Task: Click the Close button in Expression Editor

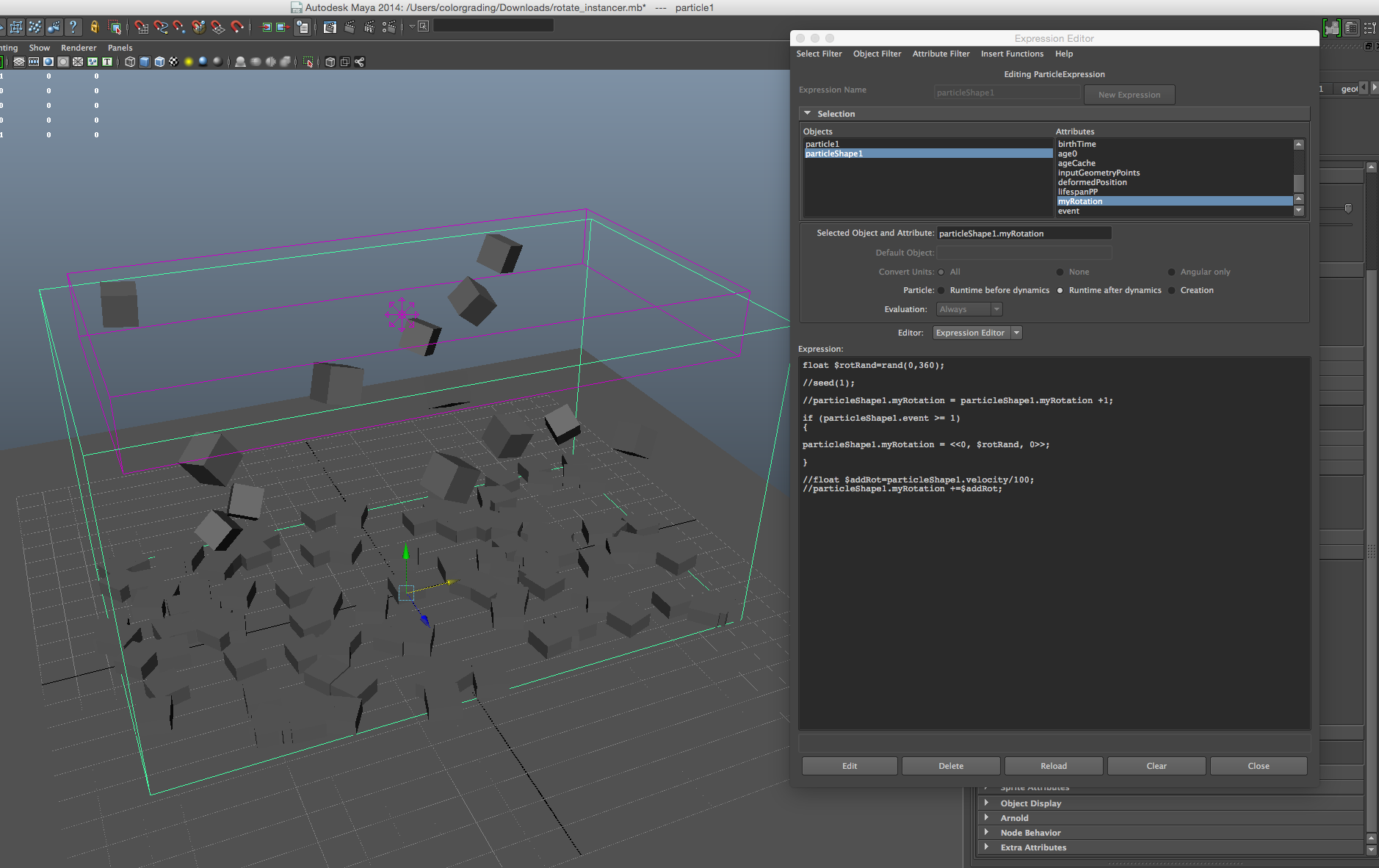Action: click(x=1259, y=766)
